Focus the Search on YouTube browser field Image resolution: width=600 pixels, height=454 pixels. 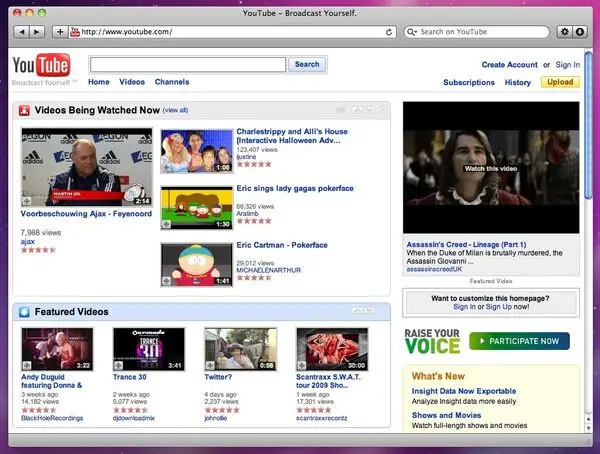(477, 32)
